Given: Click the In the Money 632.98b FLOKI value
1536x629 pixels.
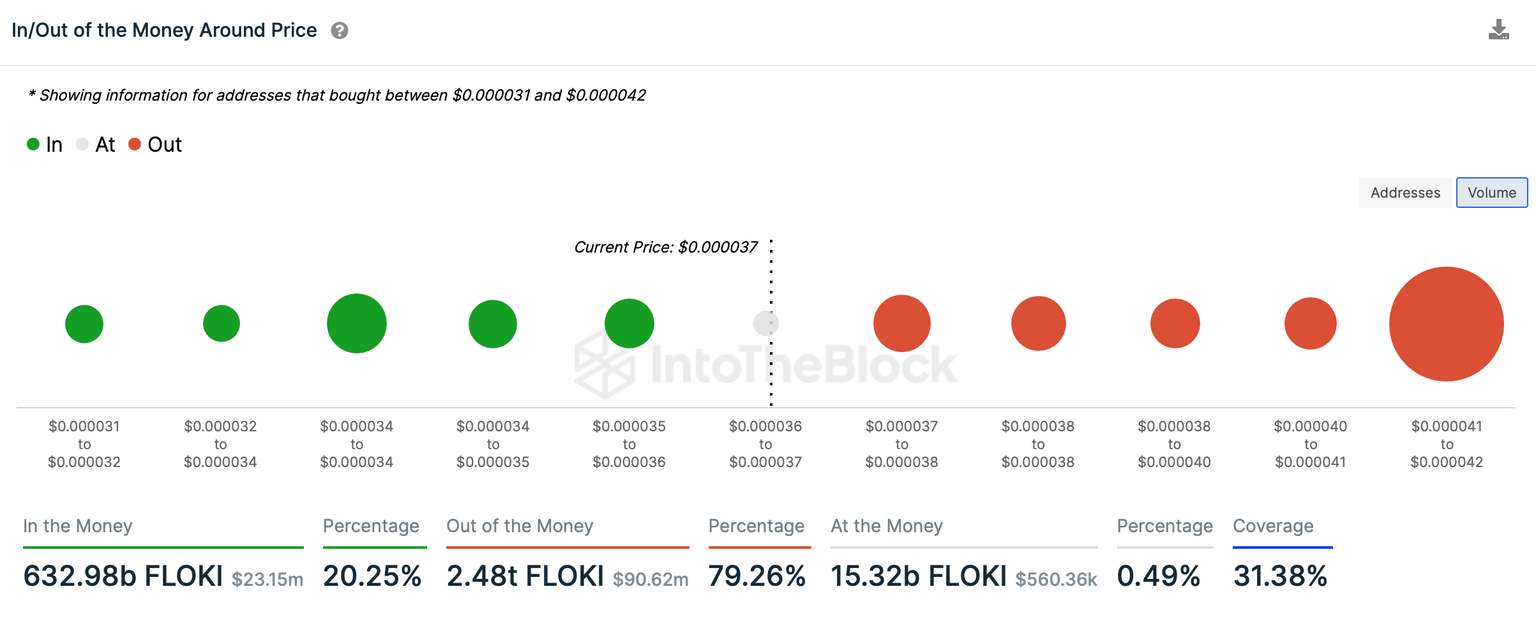Looking at the screenshot, I should click(x=123, y=577).
